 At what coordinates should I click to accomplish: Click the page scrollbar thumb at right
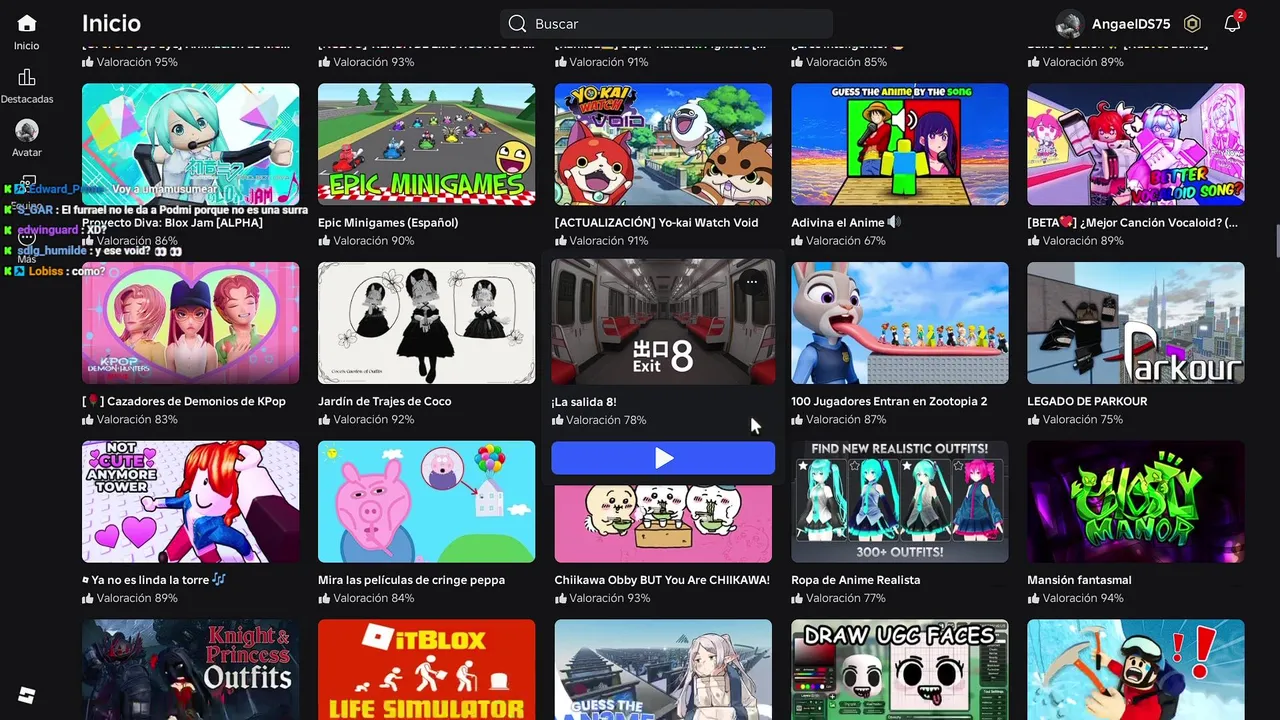1276,241
